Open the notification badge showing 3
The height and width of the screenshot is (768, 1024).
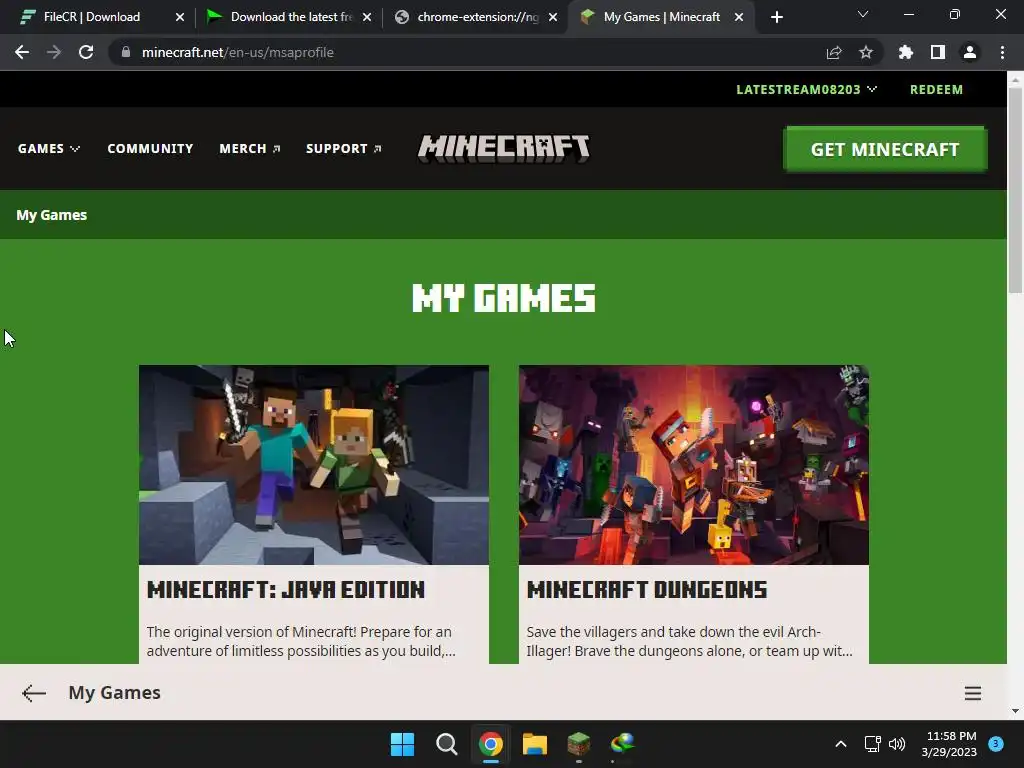(x=996, y=743)
